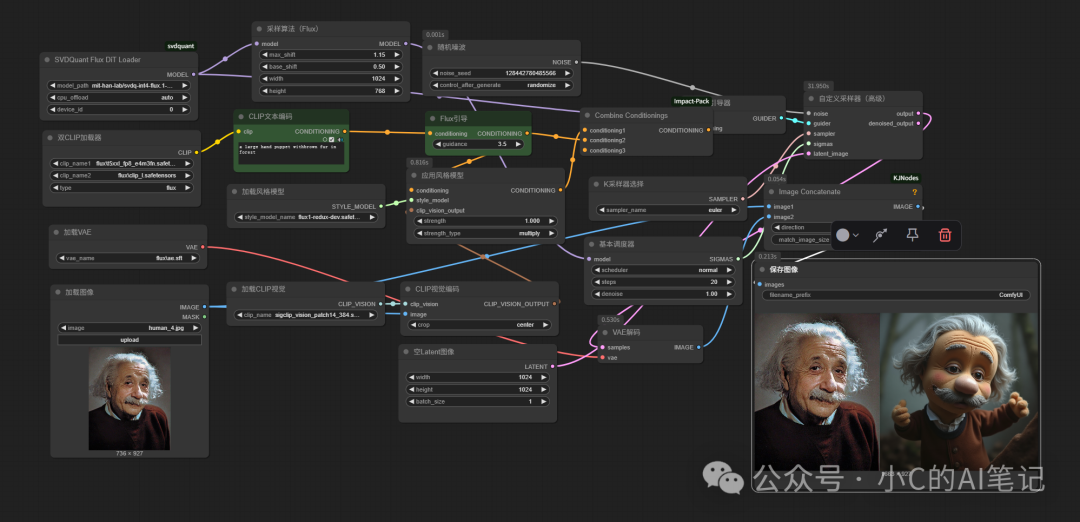Click the right arrow on the batch_size field
The image size is (1080, 522).
pyautogui.click(x=546, y=401)
